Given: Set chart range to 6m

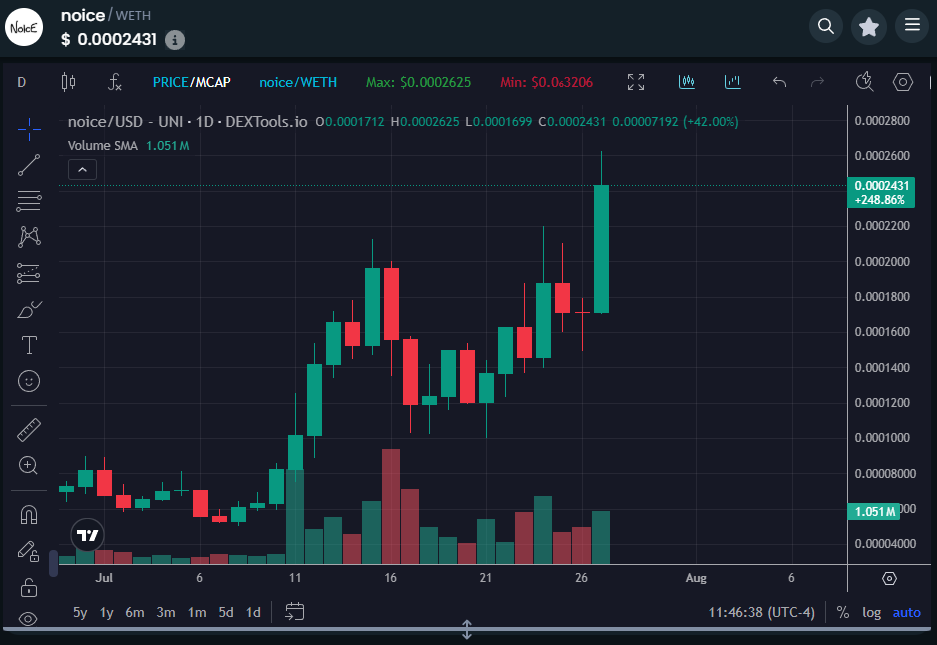Looking at the screenshot, I should 134,613.
